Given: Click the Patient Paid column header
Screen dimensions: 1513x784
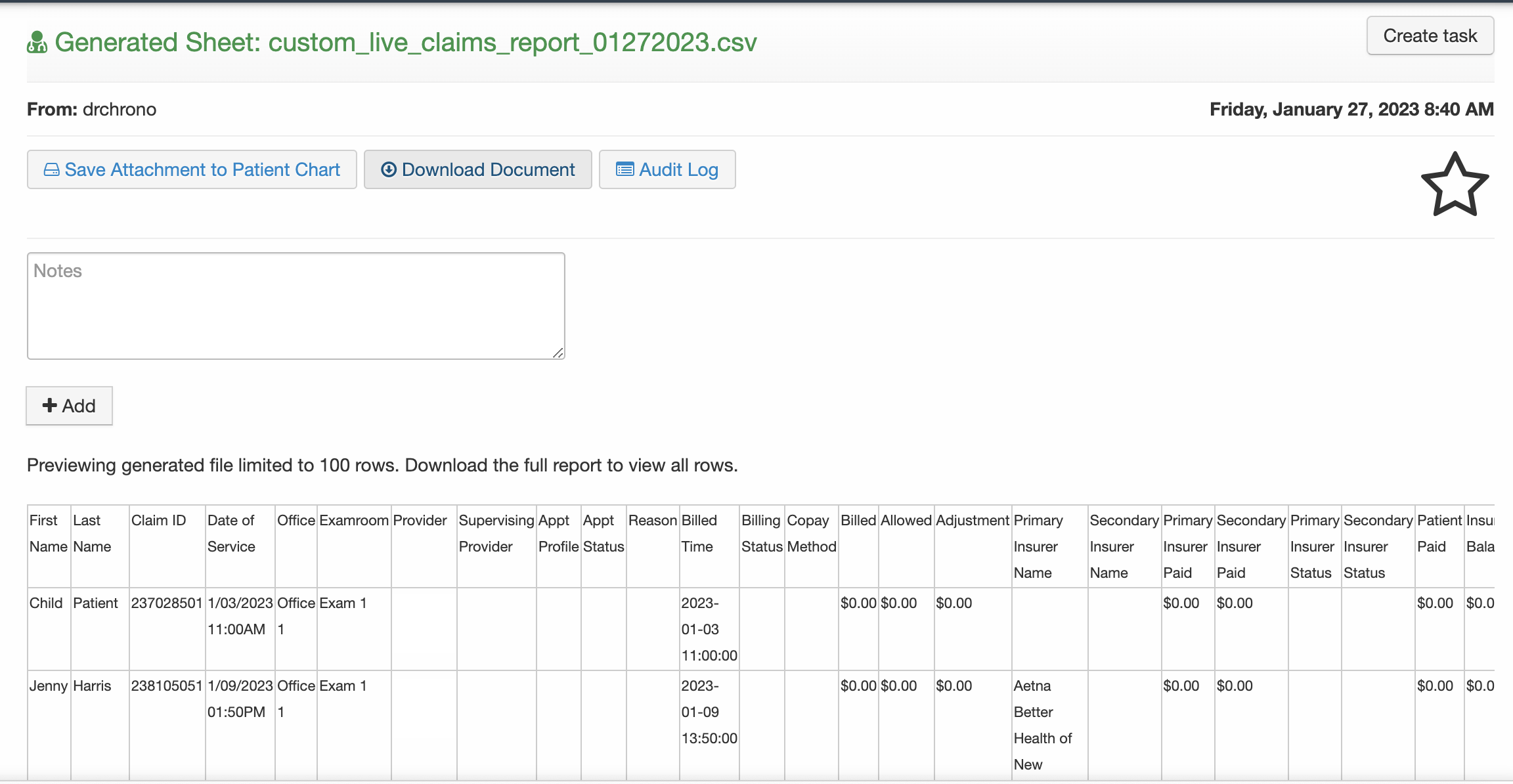Looking at the screenshot, I should (1439, 546).
